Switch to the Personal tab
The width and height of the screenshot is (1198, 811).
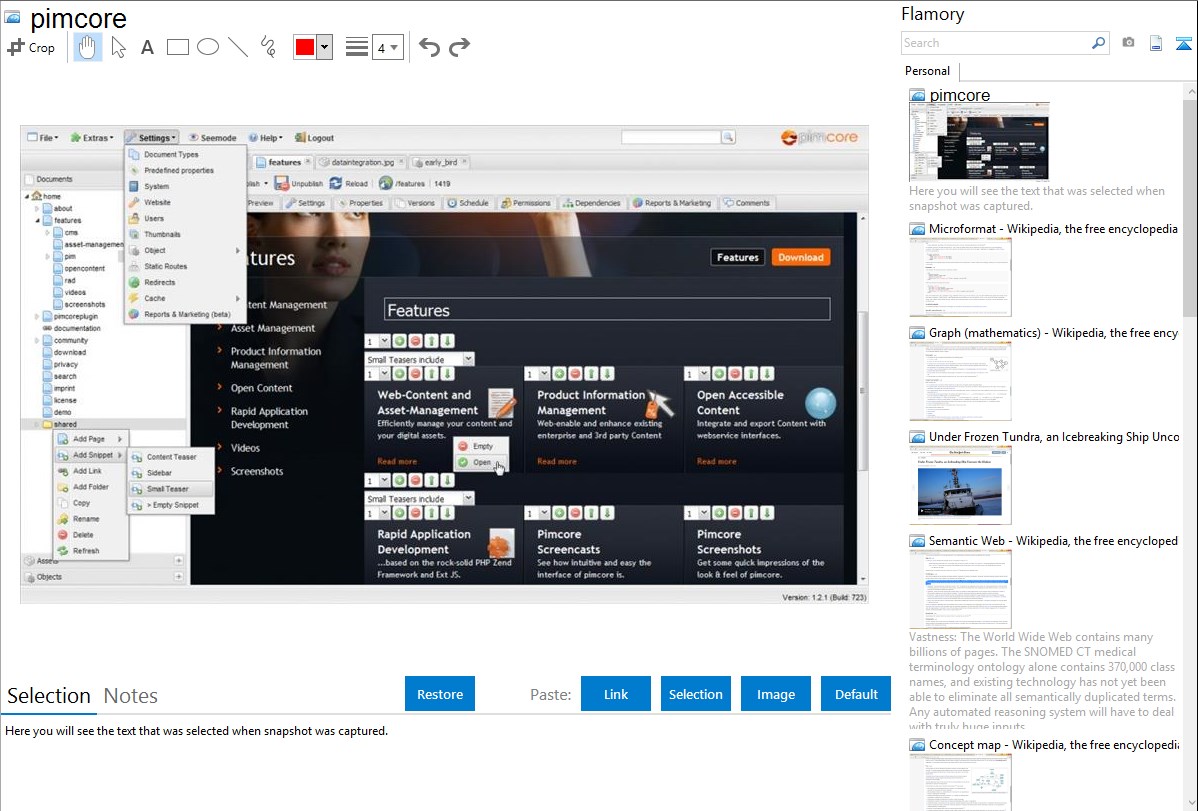[x=927, y=71]
